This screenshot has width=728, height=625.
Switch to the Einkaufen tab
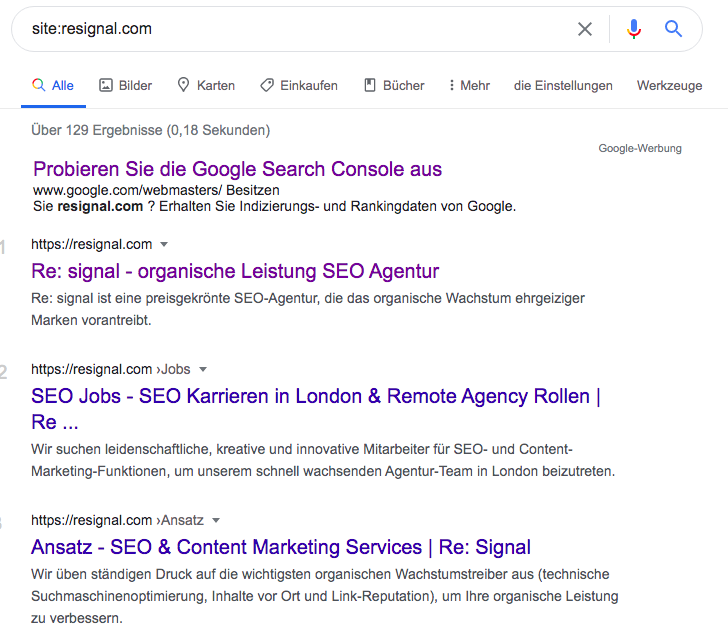click(299, 85)
